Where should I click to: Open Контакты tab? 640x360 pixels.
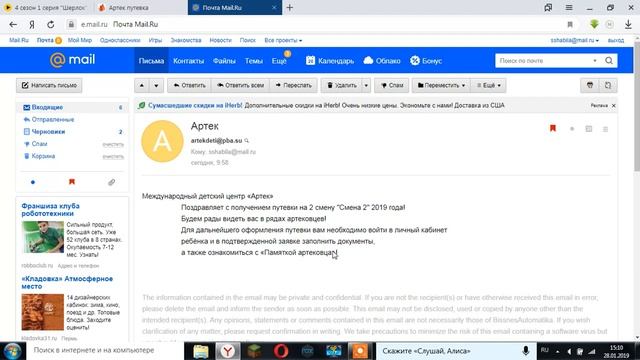188,61
